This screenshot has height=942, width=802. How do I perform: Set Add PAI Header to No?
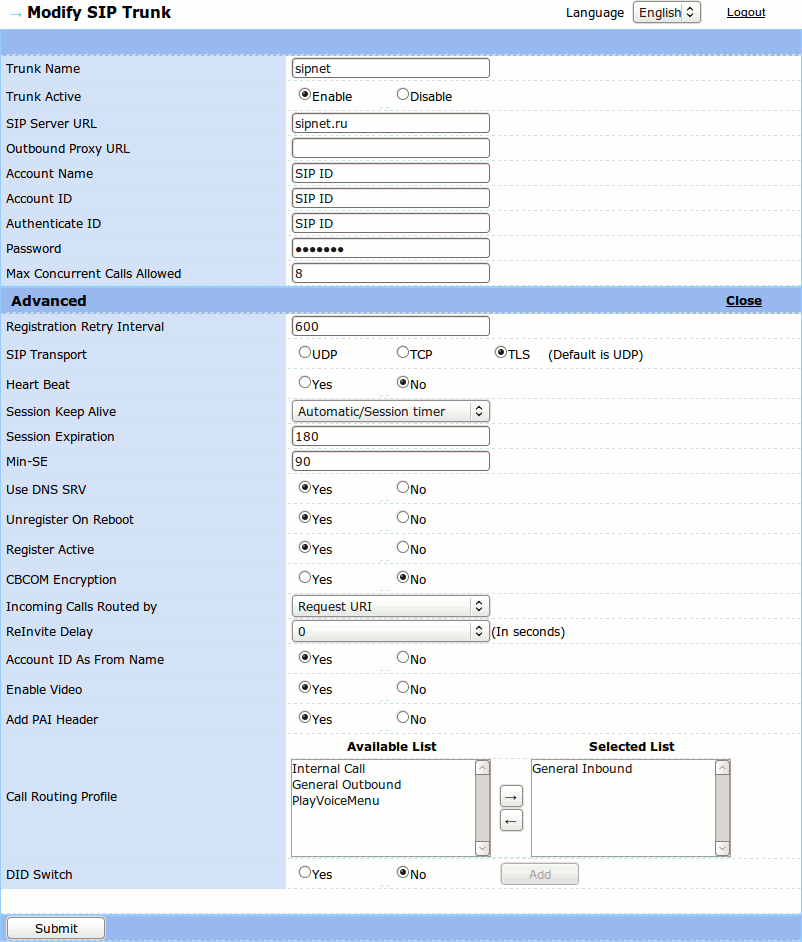(x=403, y=717)
